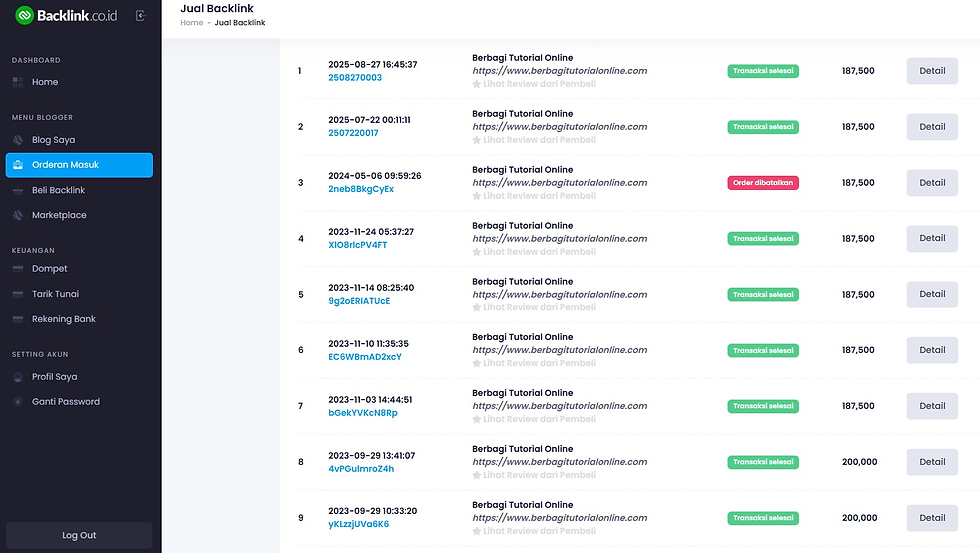Screen dimensions: 980x553
Task: Click the Log Out button
Action: tap(79, 536)
